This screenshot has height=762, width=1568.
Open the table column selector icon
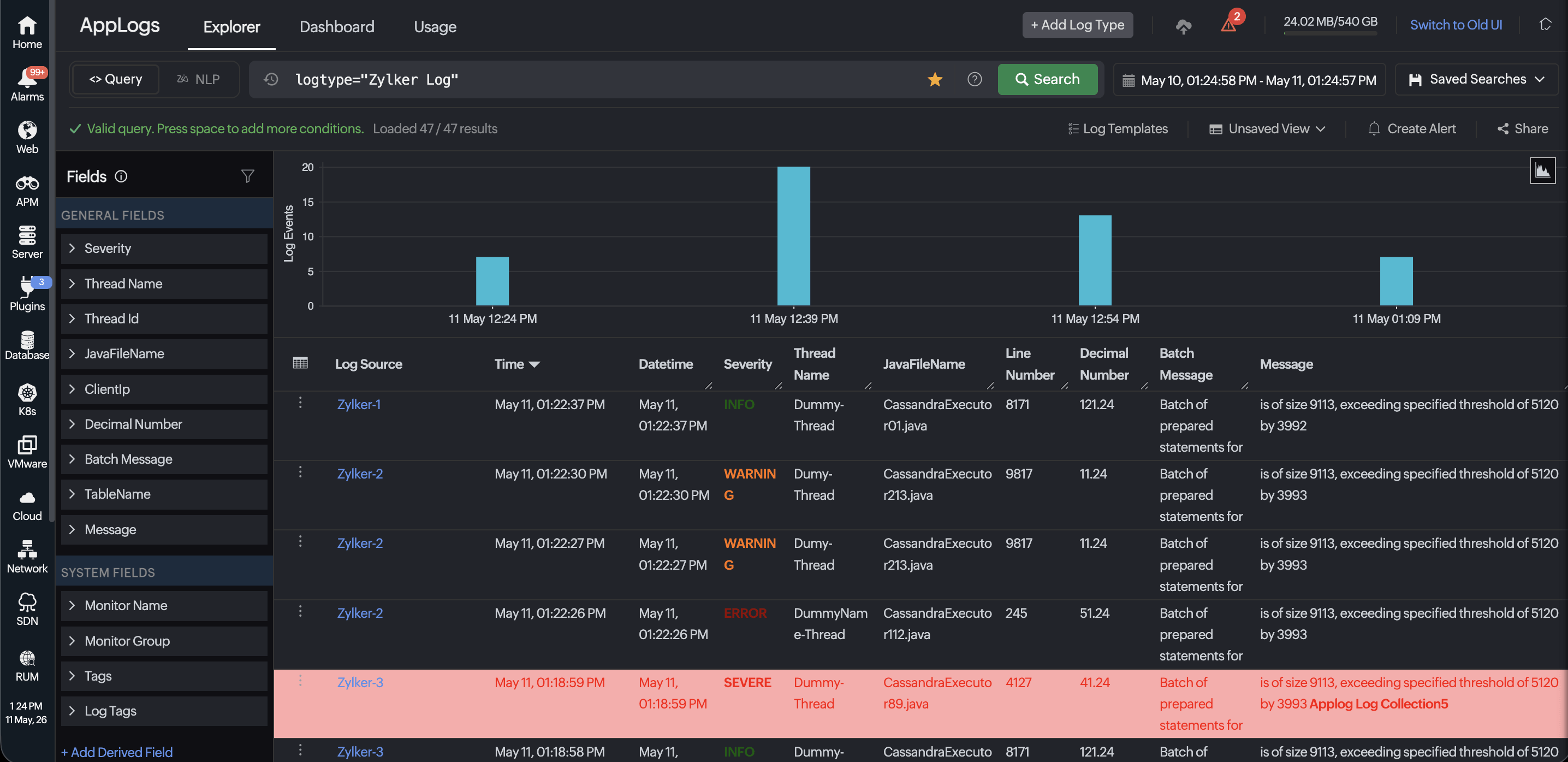coord(300,364)
